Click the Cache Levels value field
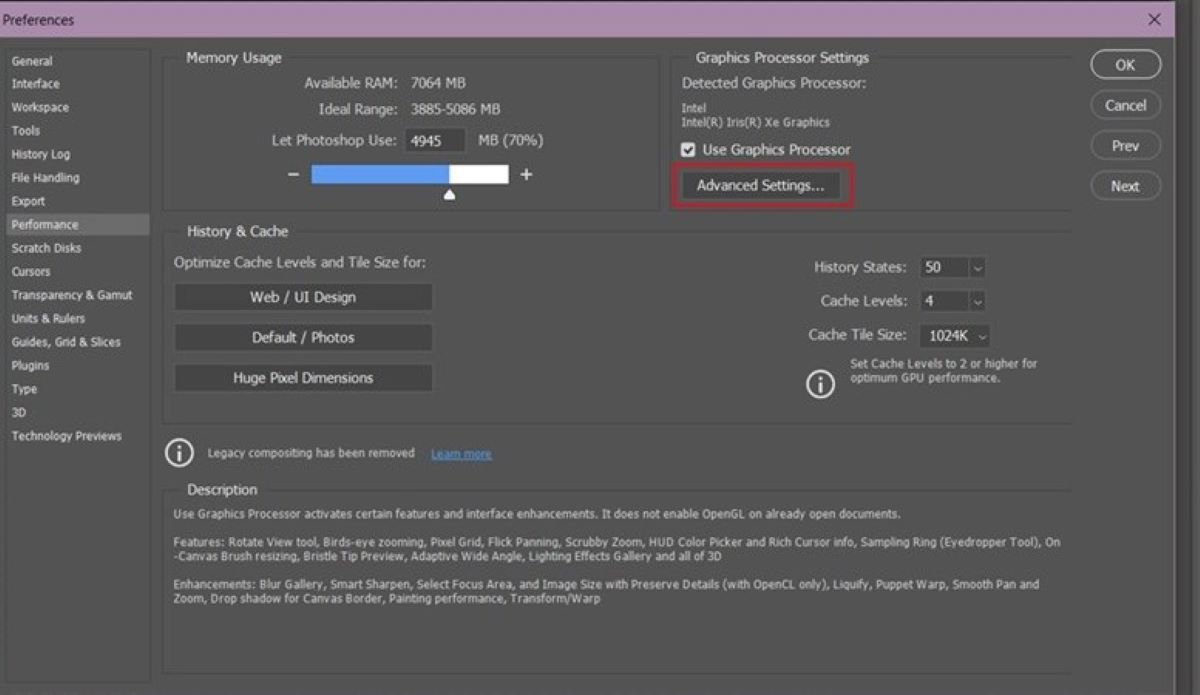 coord(944,301)
